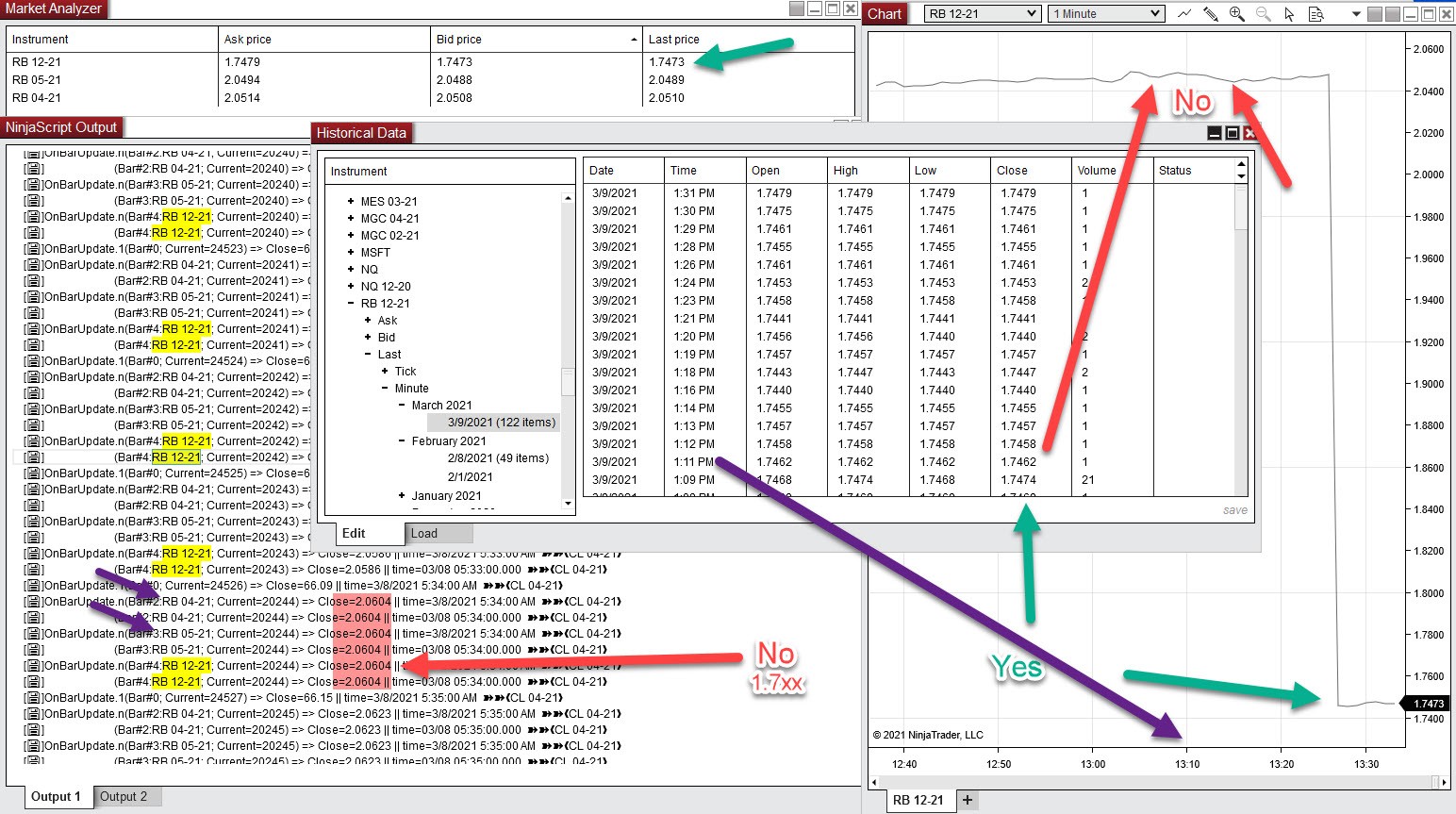Click the instrument tree scrollbar down arrow

click(x=568, y=504)
